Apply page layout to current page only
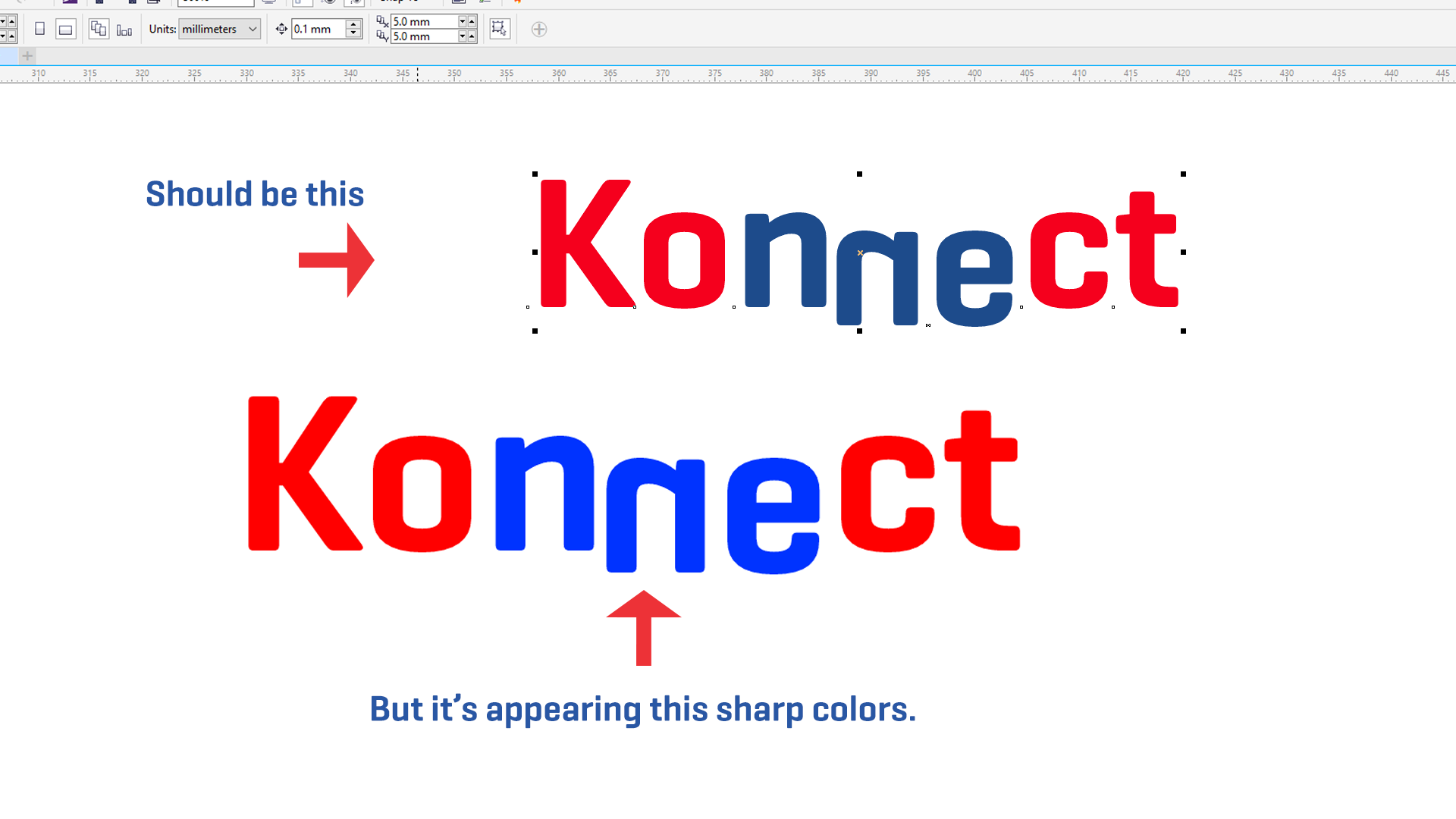The width and height of the screenshot is (1456, 819). (124, 29)
